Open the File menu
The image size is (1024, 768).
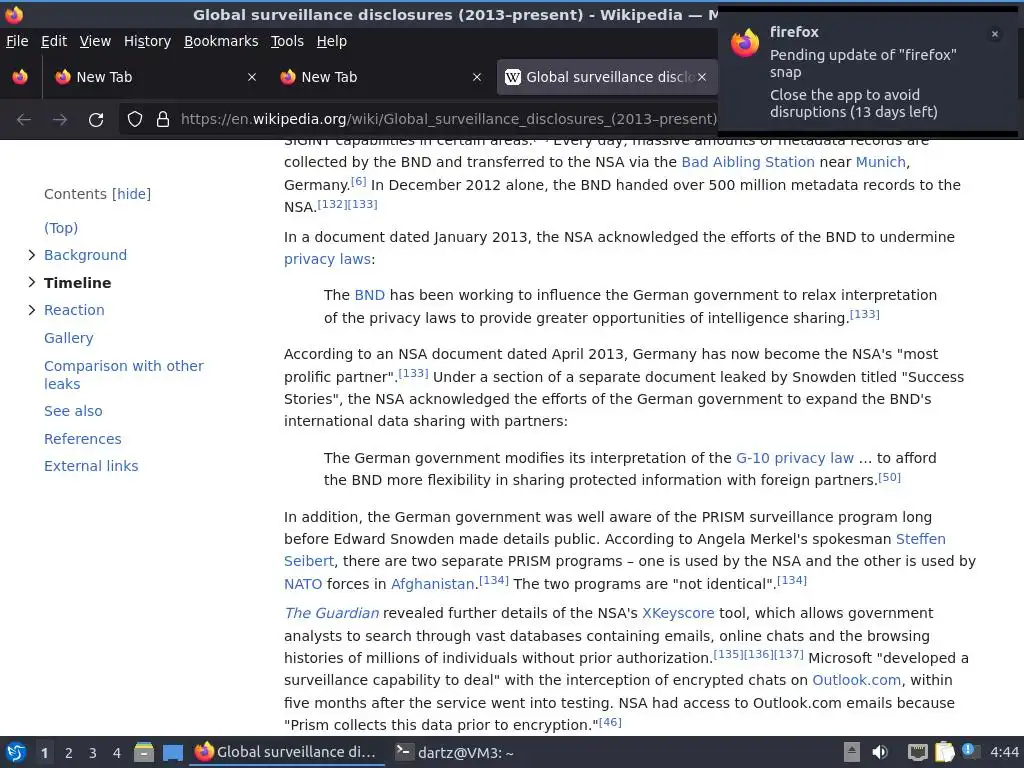click(x=17, y=41)
